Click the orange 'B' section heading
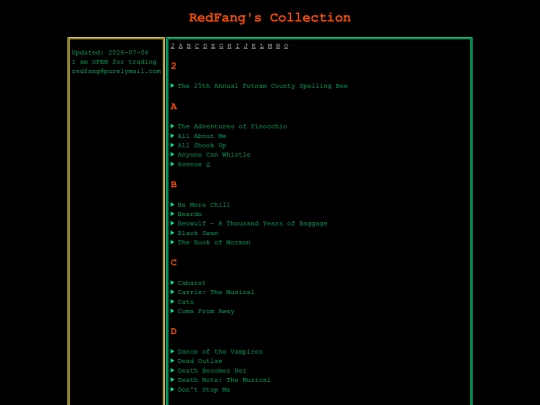540x405 pixels. [174, 185]
